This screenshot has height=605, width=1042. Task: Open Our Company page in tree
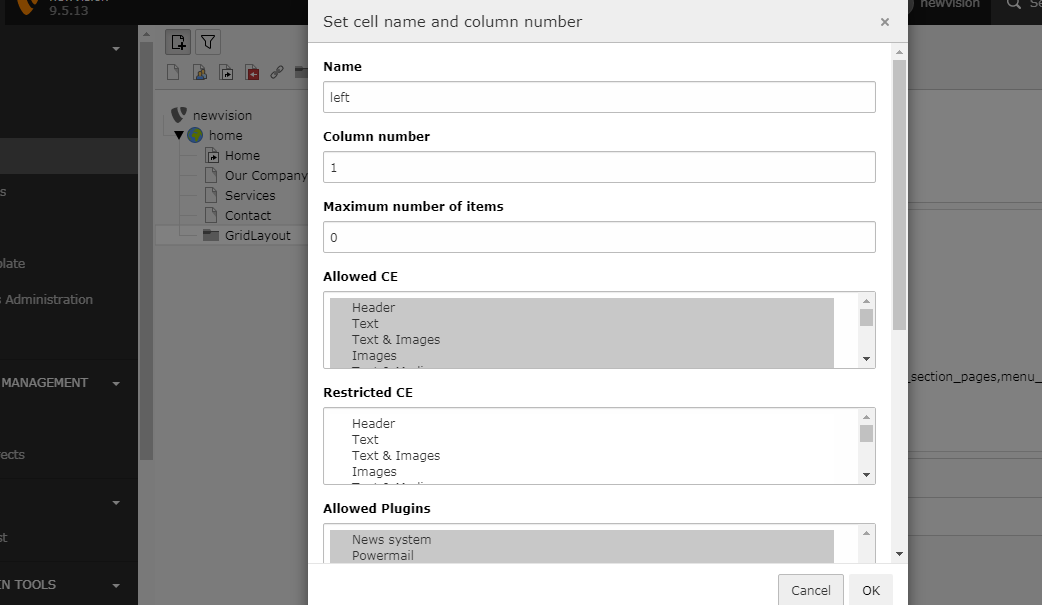pos(265,175)
